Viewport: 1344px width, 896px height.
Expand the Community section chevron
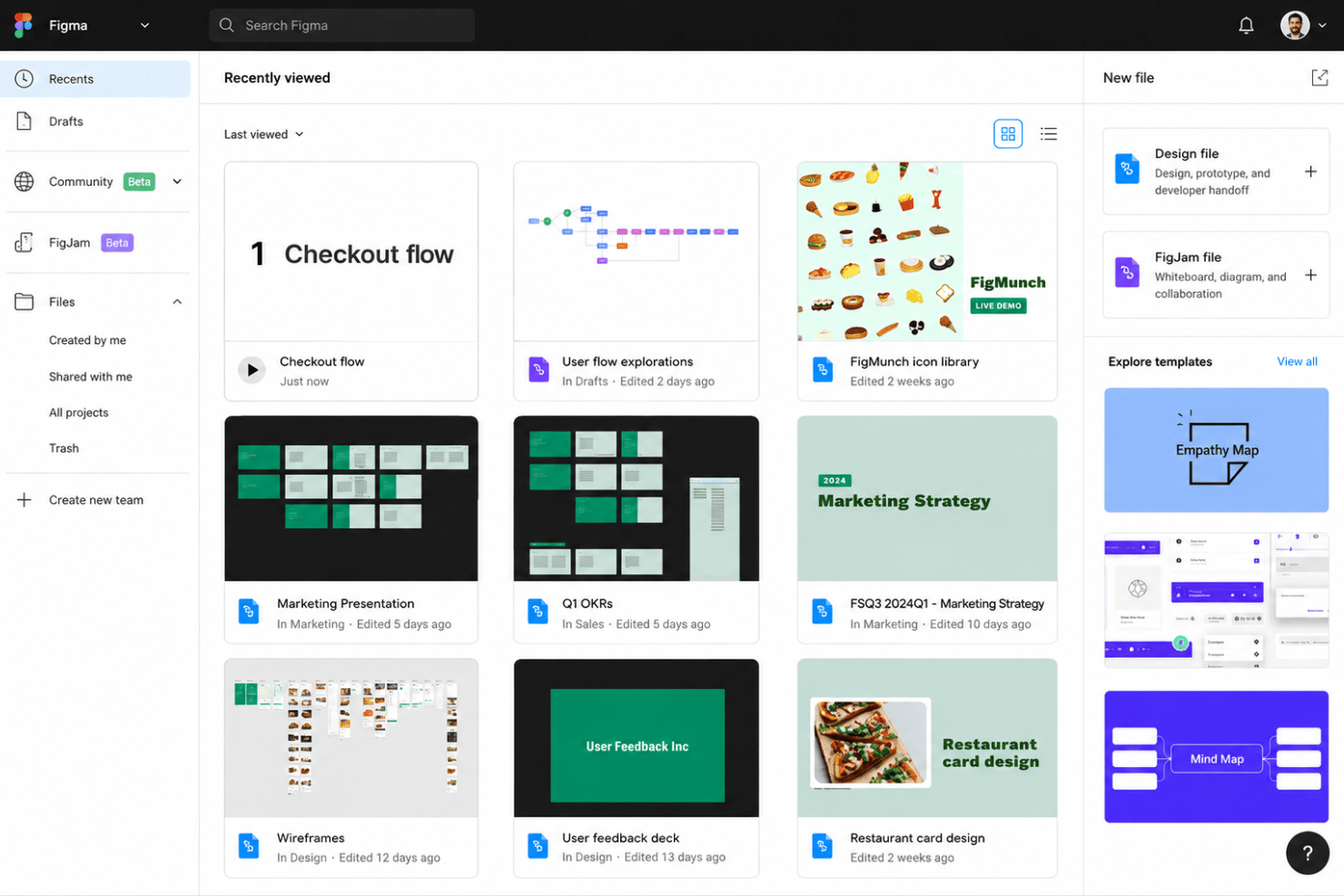click(177, 182)
